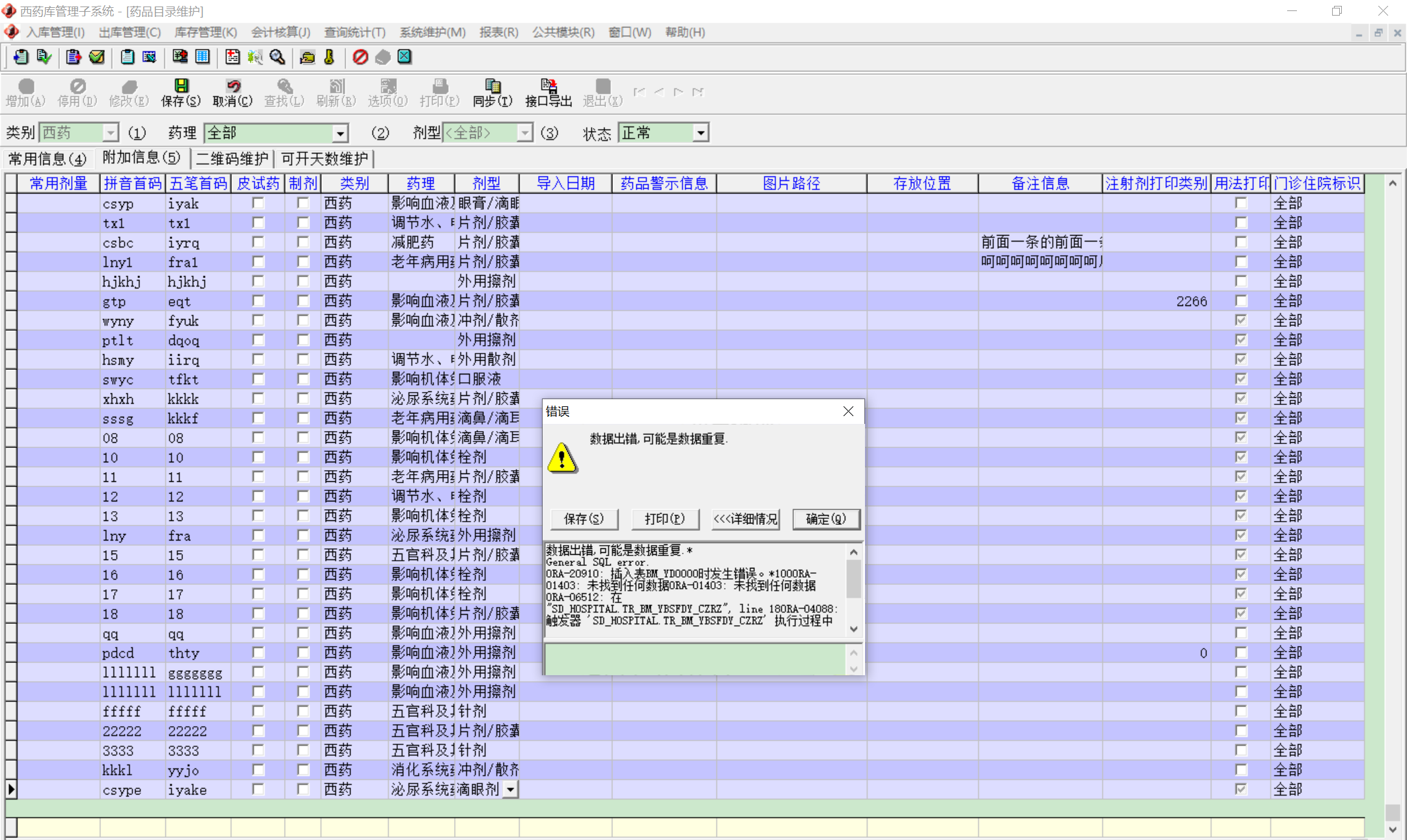Open 剂型 dropdown in csype row
1407x840 pixels.
(x=511, y=790)
